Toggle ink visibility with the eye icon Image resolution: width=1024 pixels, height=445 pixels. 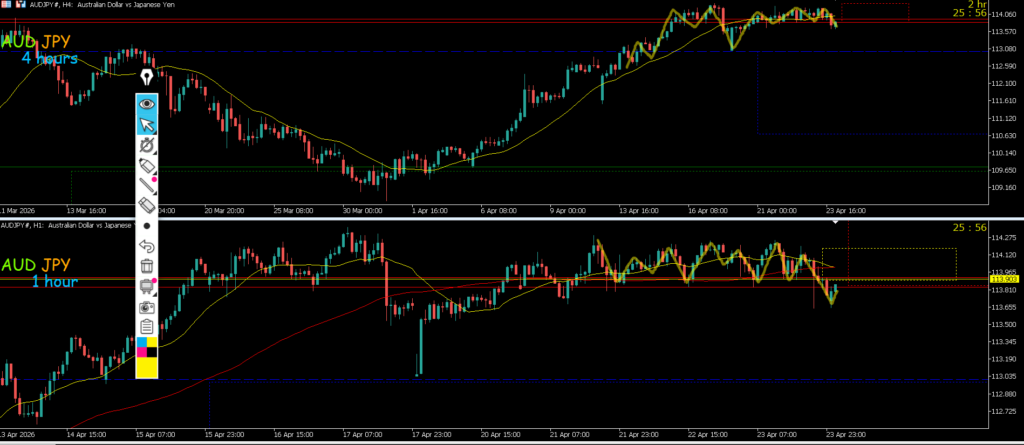[147, 103]
